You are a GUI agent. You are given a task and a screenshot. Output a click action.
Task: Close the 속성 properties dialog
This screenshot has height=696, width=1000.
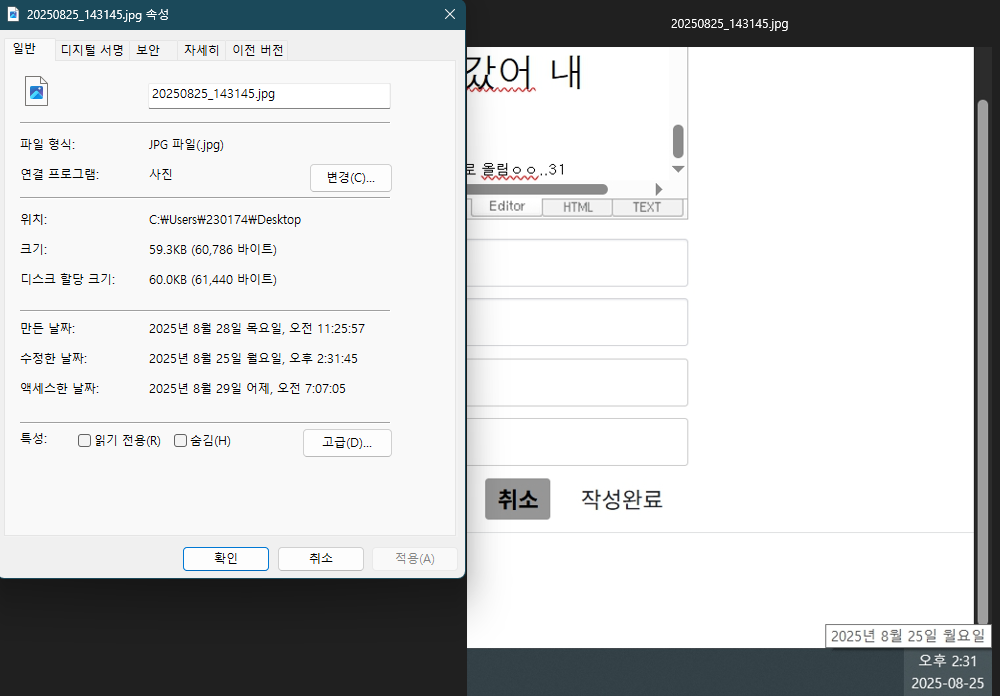450,14
